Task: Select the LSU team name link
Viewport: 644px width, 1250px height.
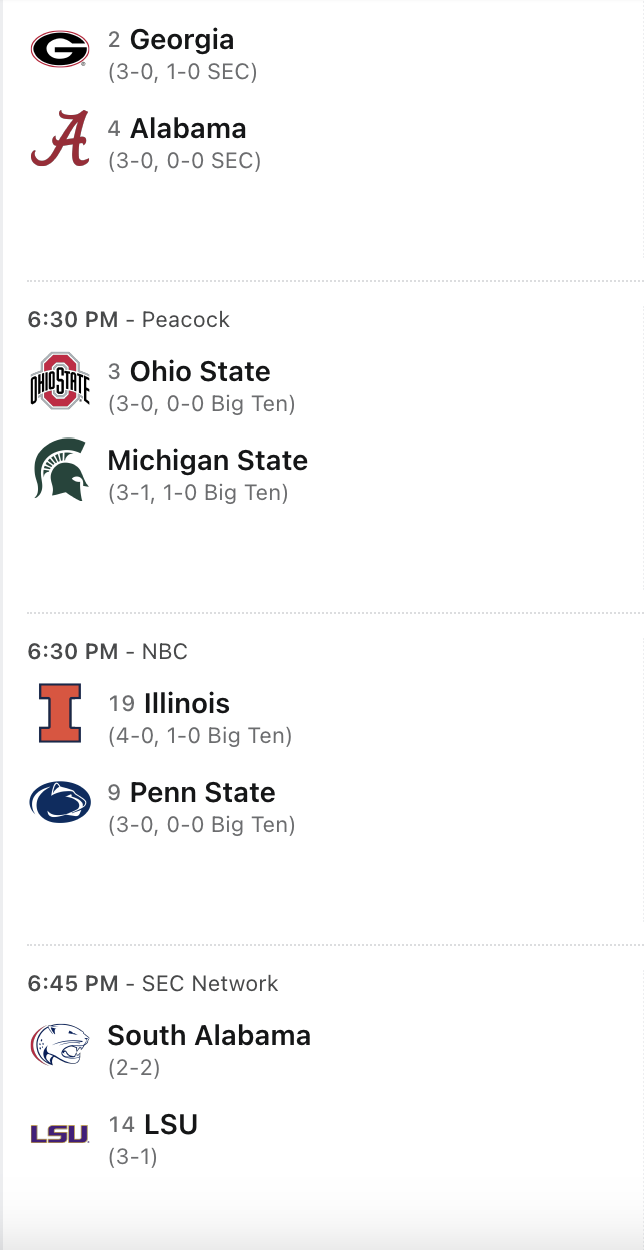Action: tap(171, 1125)
